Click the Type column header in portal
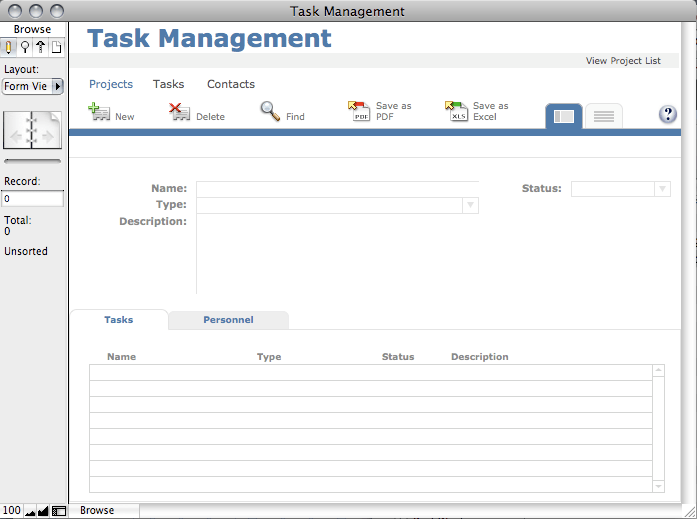 pyautogui.click(x=269, y=356)
